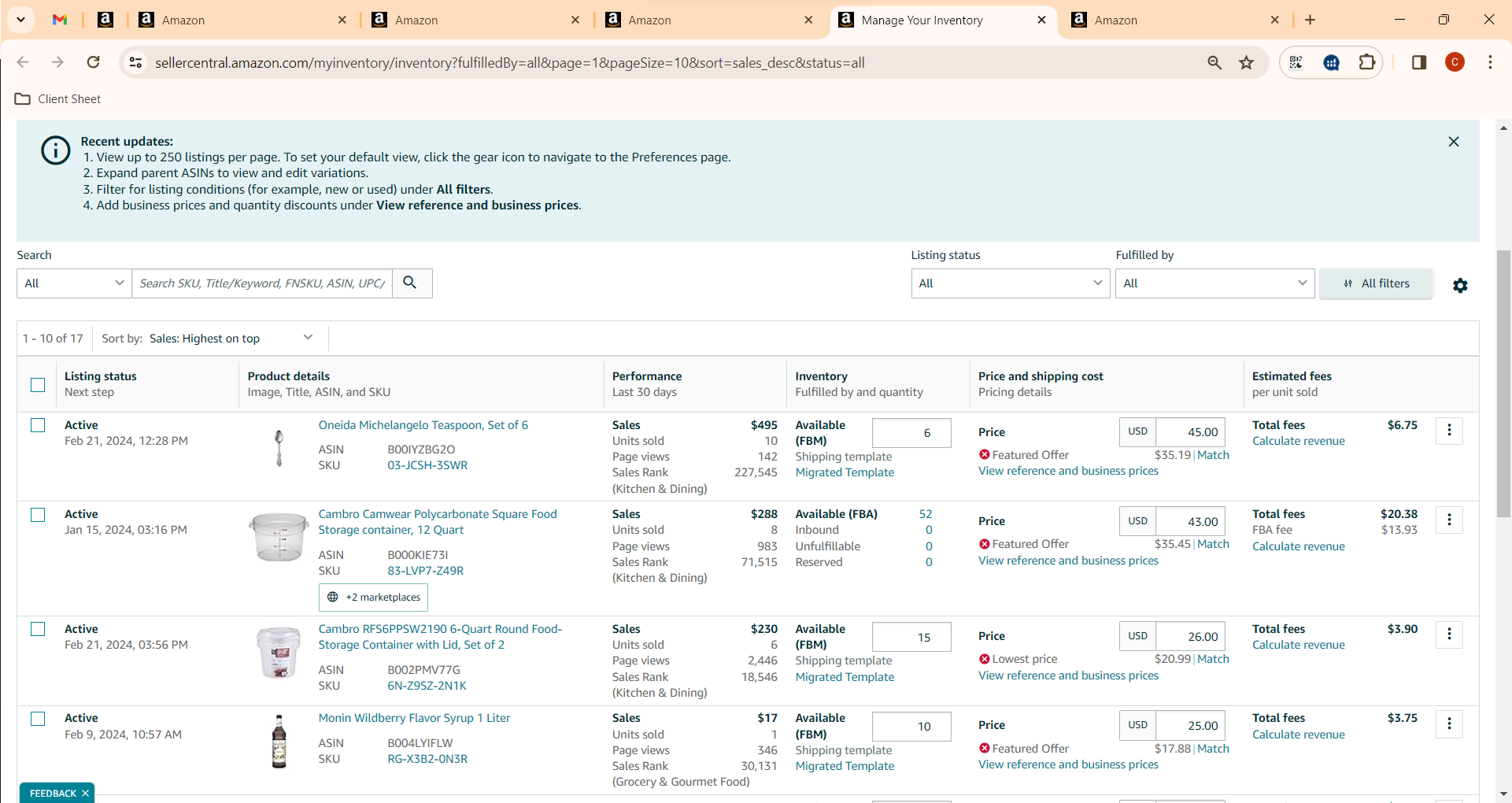Expand the Search category dropdown
This screenshot has height=803, width=1512.
[74, 283]
